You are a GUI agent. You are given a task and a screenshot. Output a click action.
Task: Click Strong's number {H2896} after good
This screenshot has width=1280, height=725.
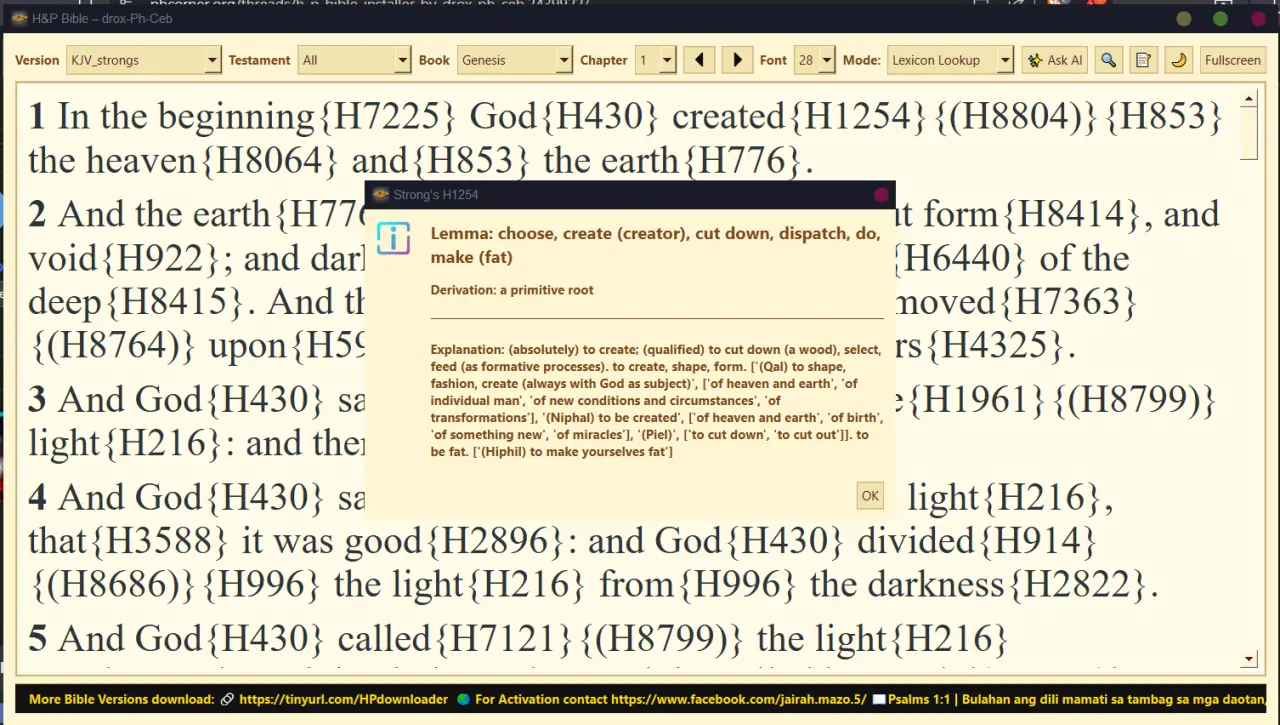point(496,541)
